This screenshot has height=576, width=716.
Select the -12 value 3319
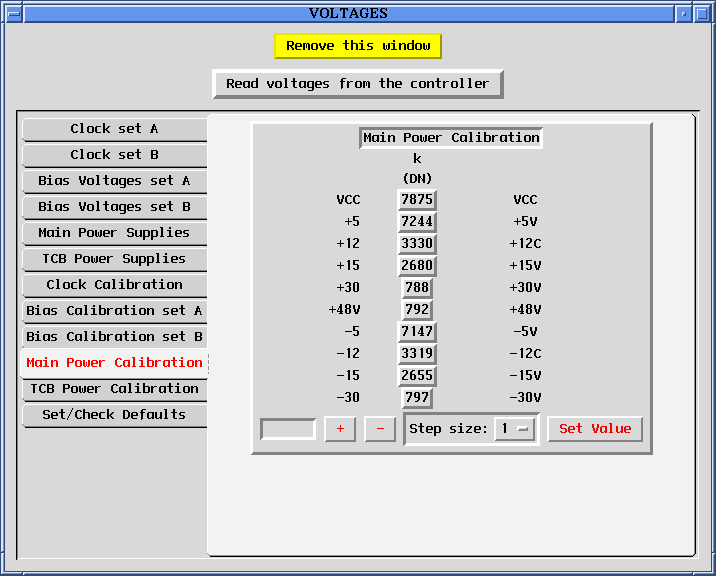point(417,353)
